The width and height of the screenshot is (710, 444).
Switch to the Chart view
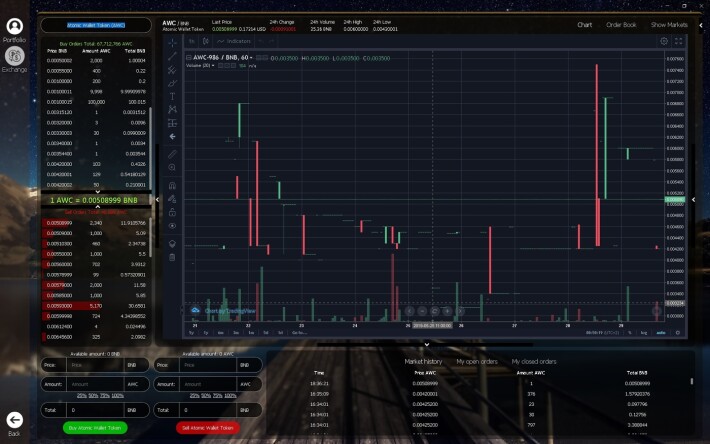pos(585,25)
